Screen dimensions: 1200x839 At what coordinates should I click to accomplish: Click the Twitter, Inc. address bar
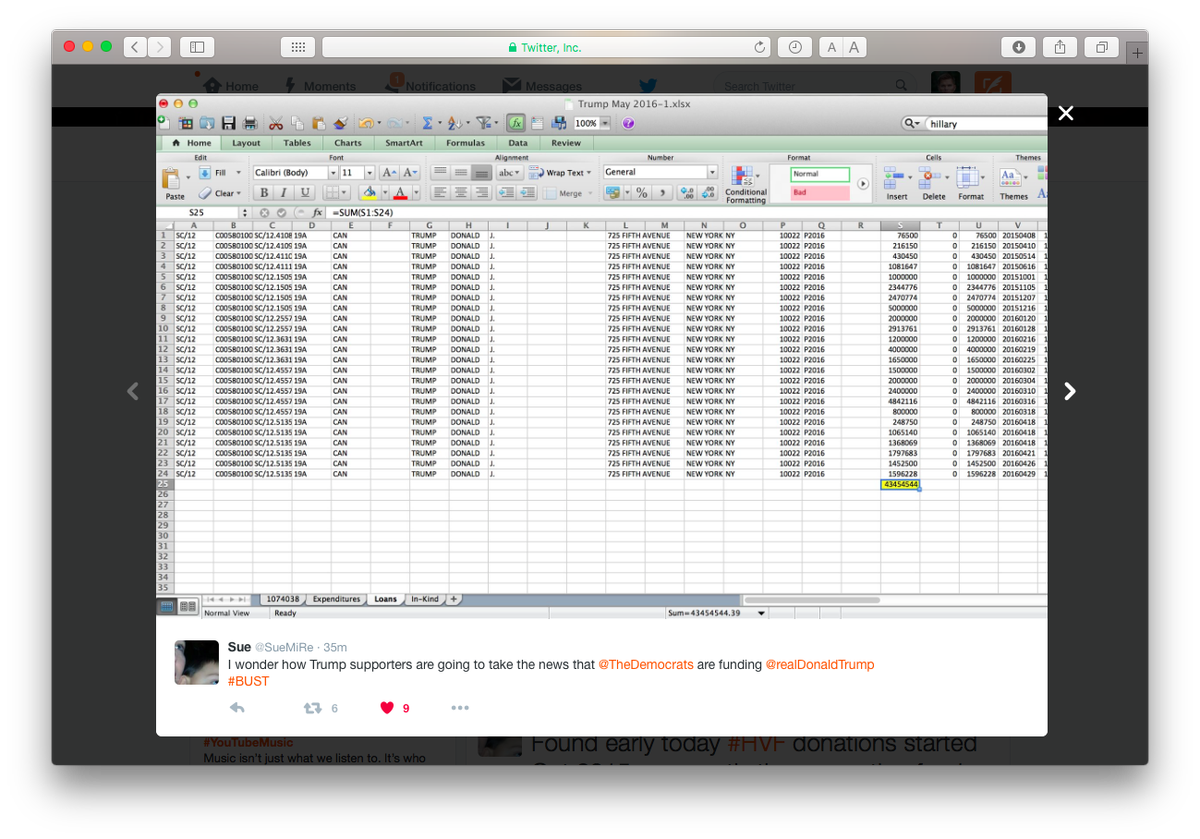click(x=545, y=47)
